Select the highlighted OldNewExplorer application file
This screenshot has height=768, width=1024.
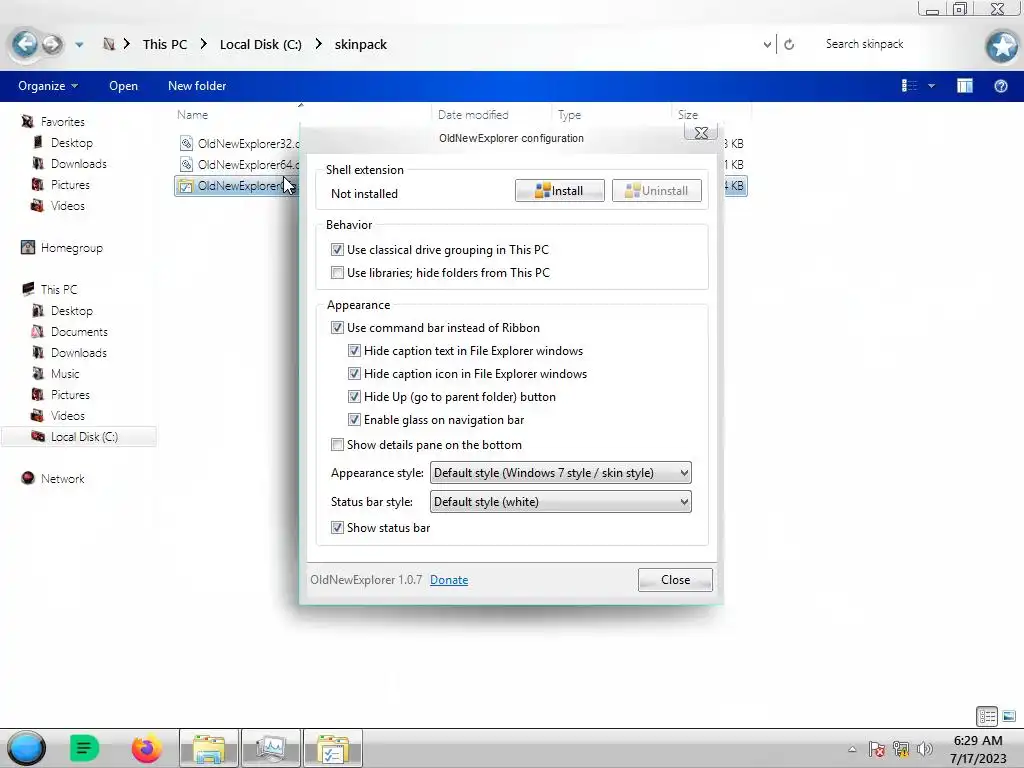pos(238,185)
